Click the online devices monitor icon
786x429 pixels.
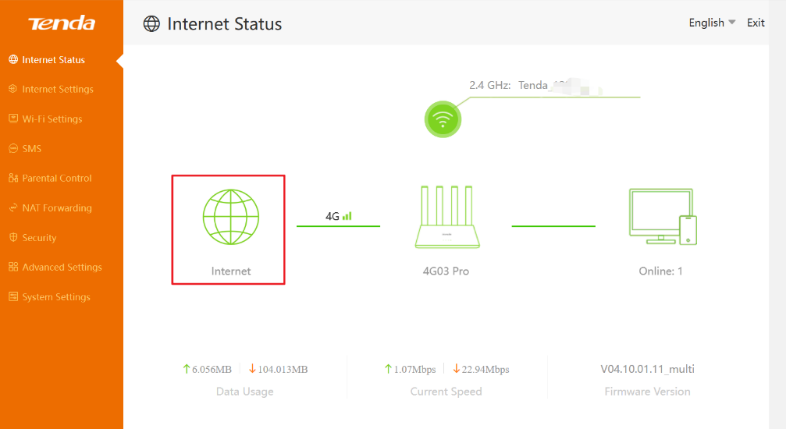click(x=663, y=217)
